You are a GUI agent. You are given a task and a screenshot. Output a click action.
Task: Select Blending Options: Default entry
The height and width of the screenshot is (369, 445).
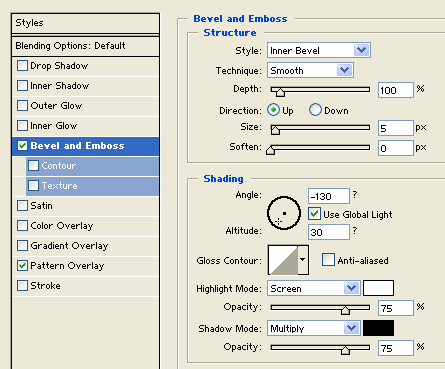pyautogui.click(x=85, y=46)
